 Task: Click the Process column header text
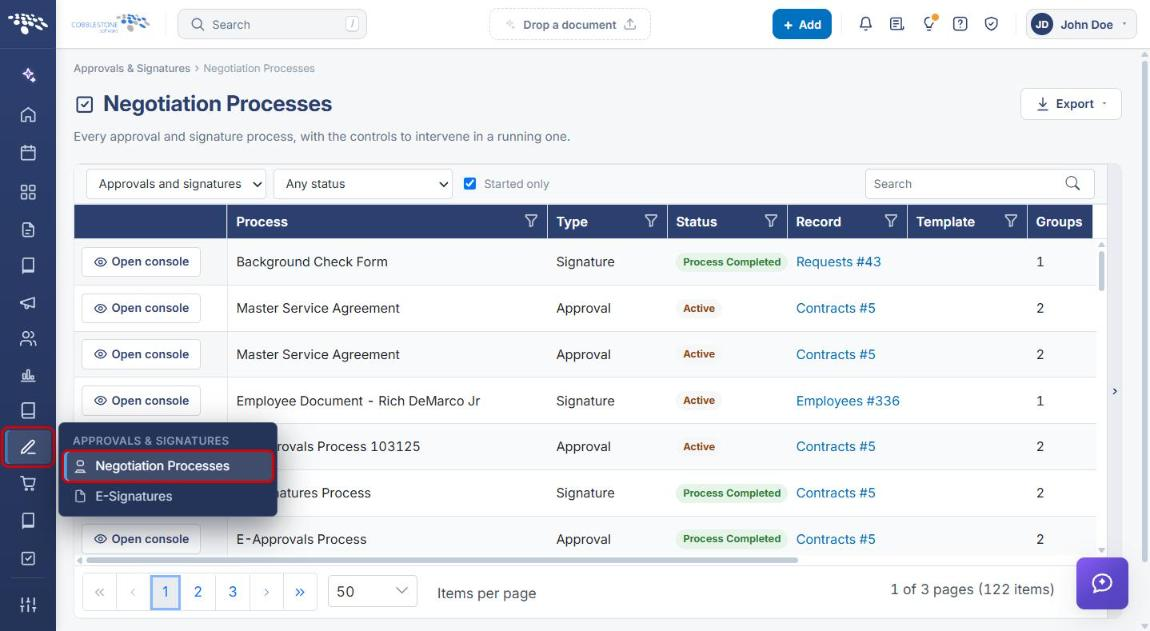click(x=262, y=222)
